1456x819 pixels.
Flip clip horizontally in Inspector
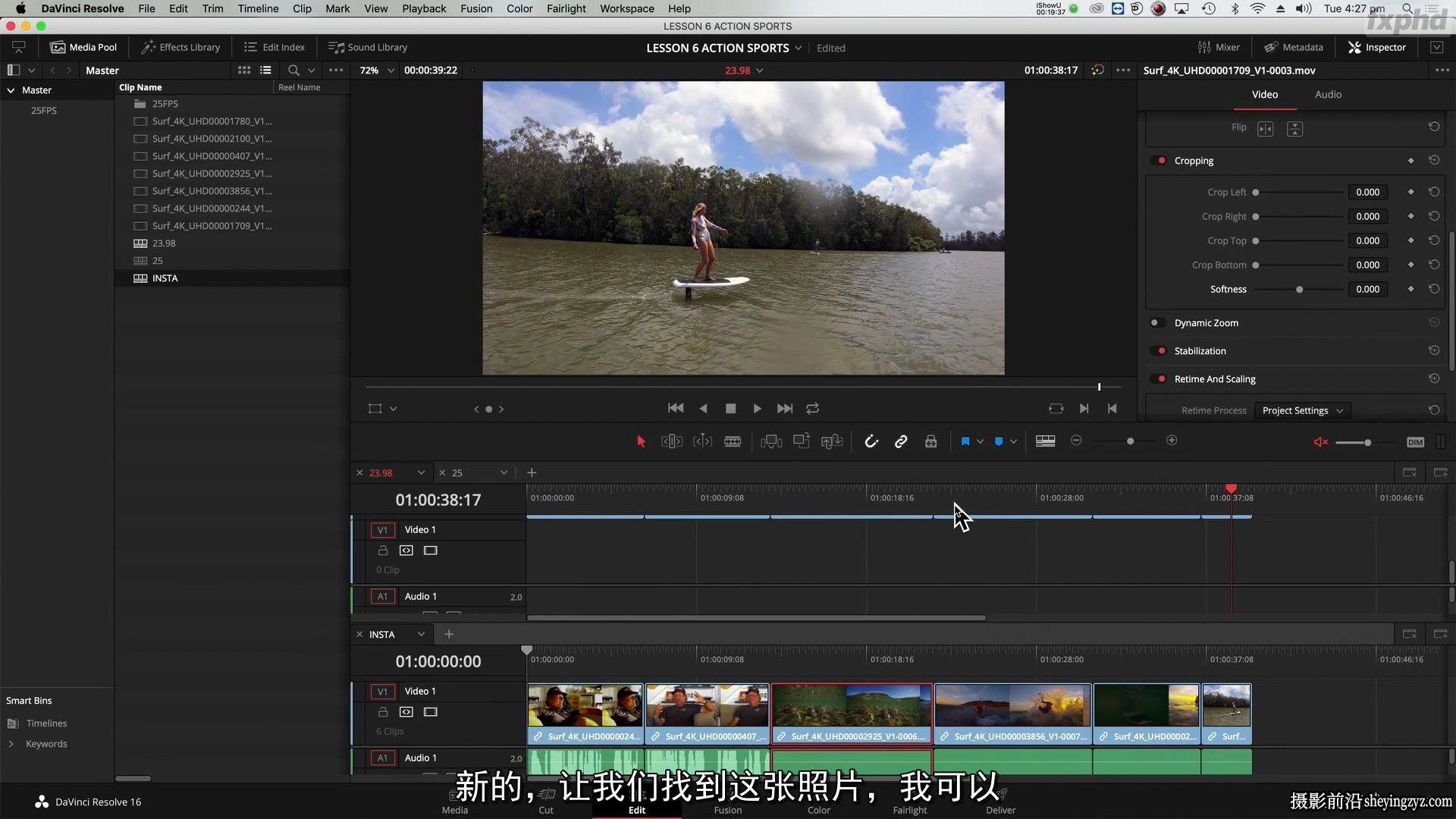pyautogui.click(x=1266, y=129)
